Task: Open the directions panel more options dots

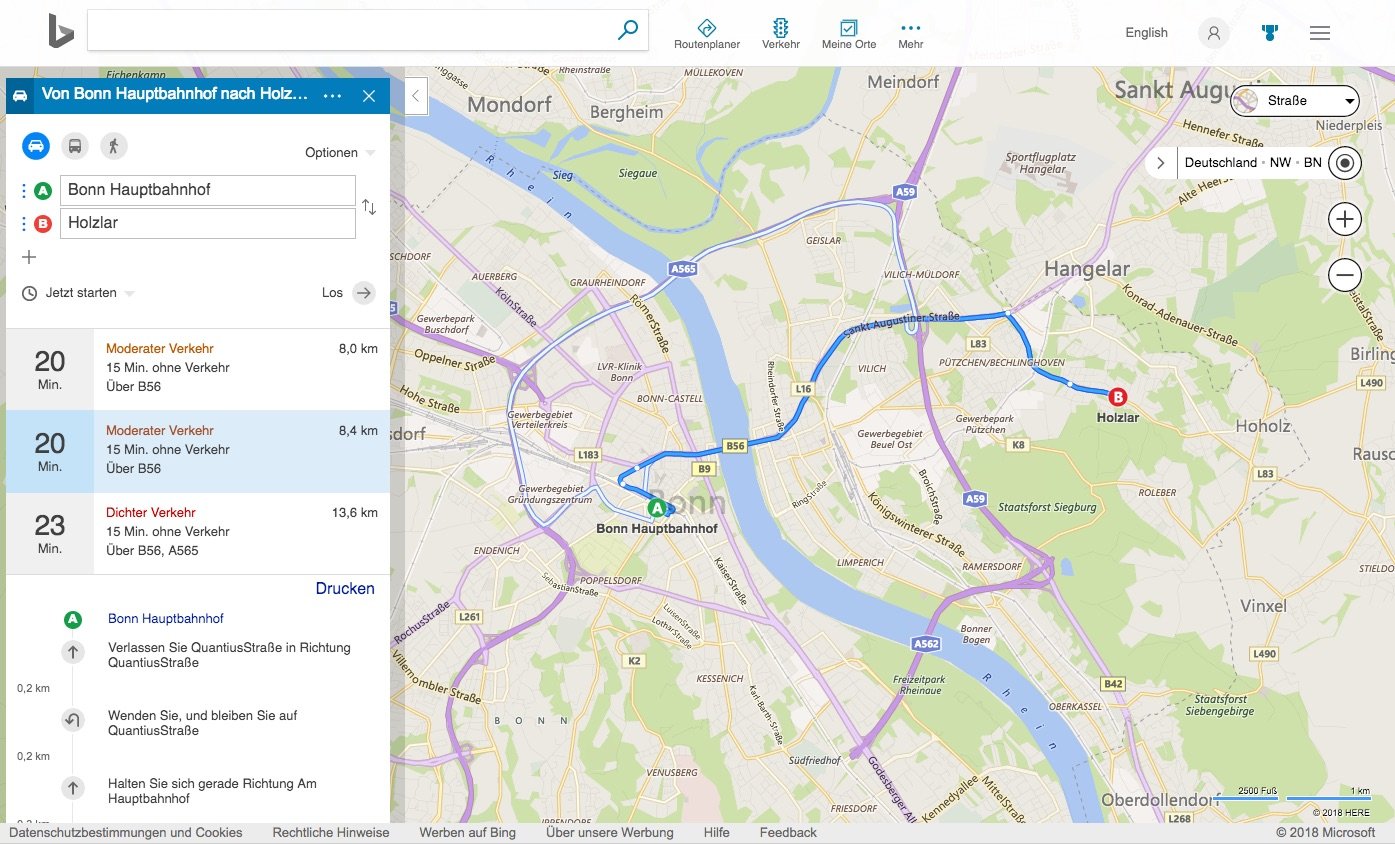Action: tap(333, 96)
